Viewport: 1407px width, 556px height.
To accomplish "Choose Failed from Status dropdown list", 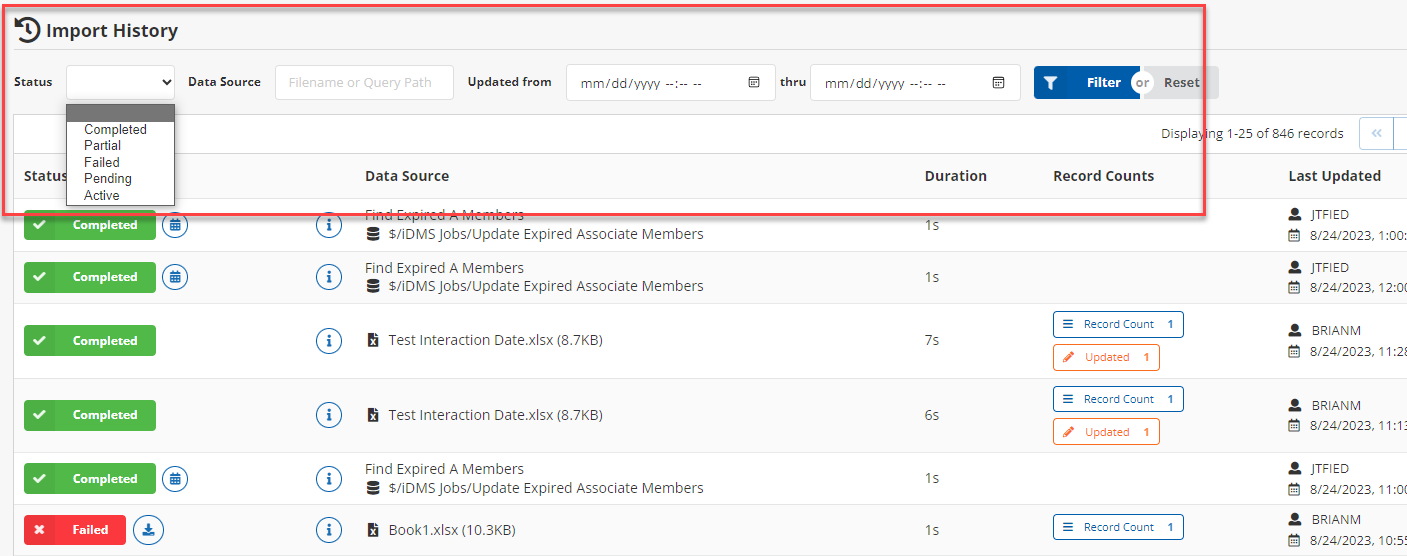I will pos(102,162).
